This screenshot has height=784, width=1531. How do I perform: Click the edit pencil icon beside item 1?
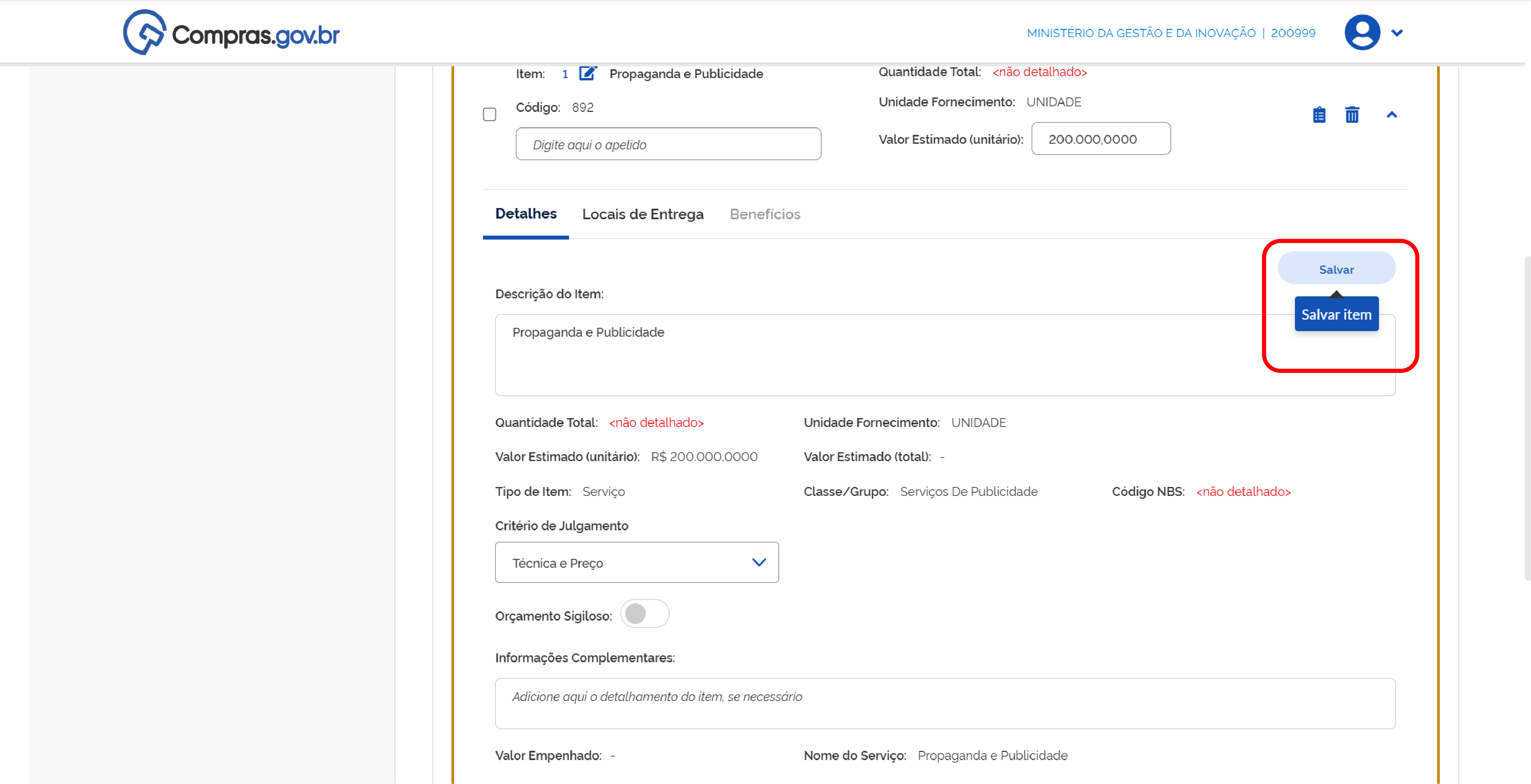coord(587,73)
